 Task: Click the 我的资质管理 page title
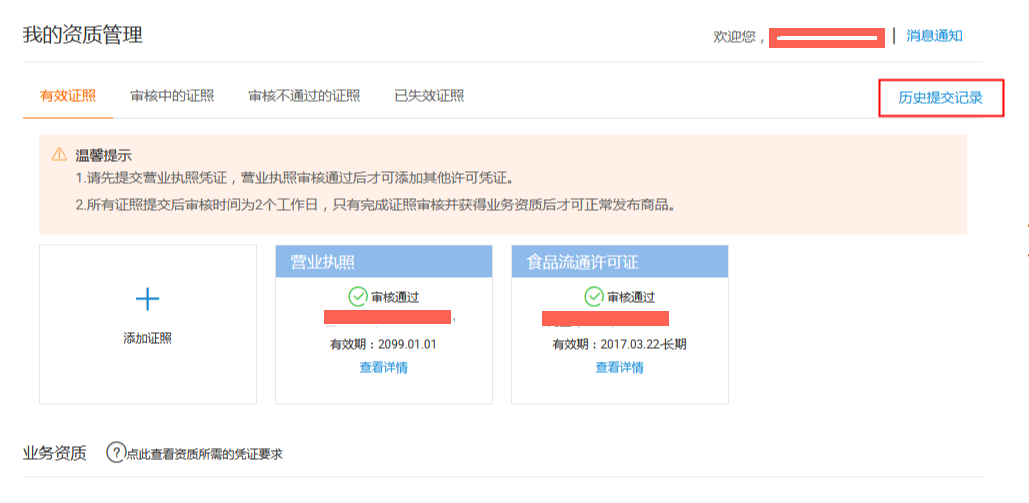point(83,35)
